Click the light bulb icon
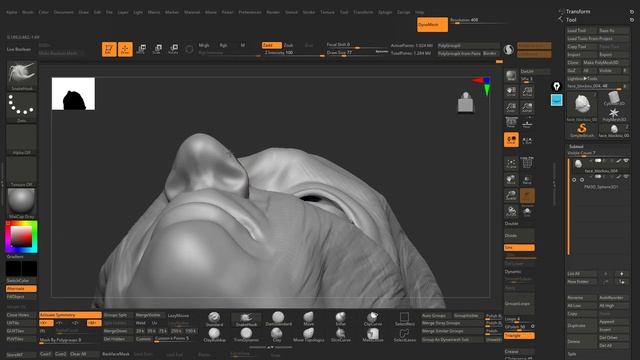The image size is (640, 360). [x=556, y=86]
